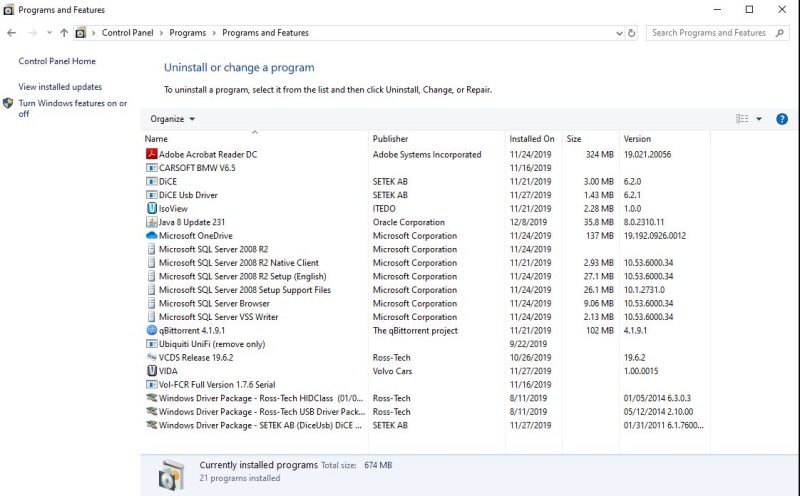Viewport: 800px width, 496px height.
Task: Click the 1.00.0015 version cell
Action: [641, 371]
